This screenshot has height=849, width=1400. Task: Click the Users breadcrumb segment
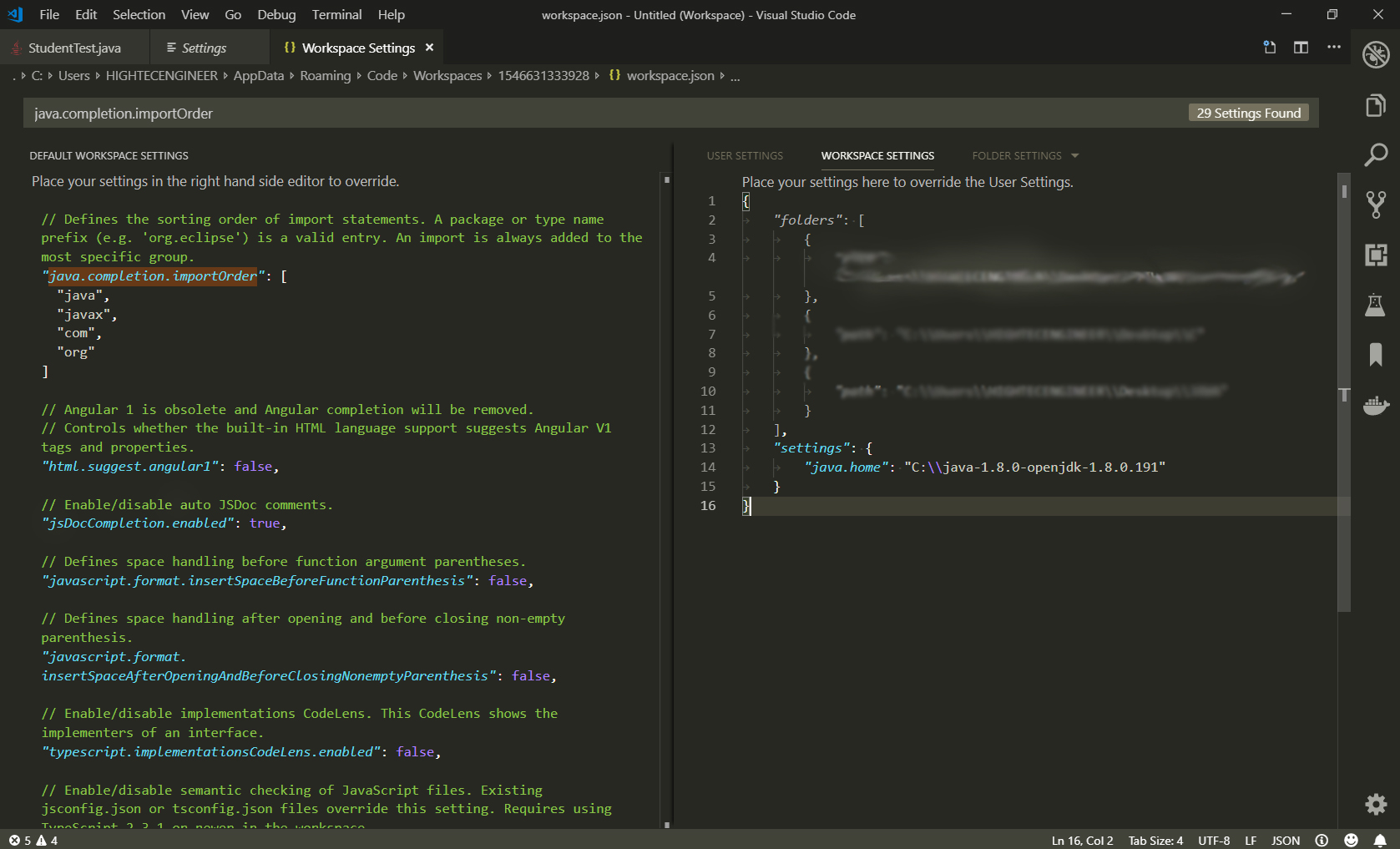[x=73, y=75]
